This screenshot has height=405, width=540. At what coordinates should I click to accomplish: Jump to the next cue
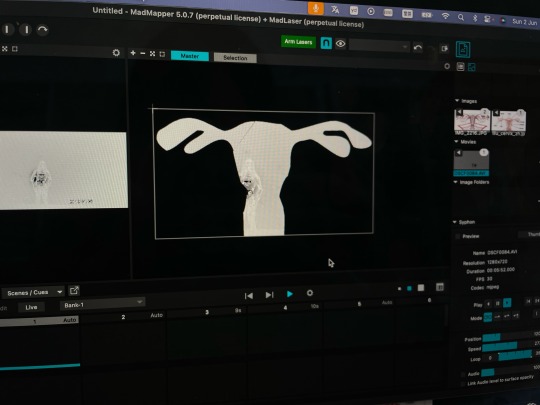[269, 295]
